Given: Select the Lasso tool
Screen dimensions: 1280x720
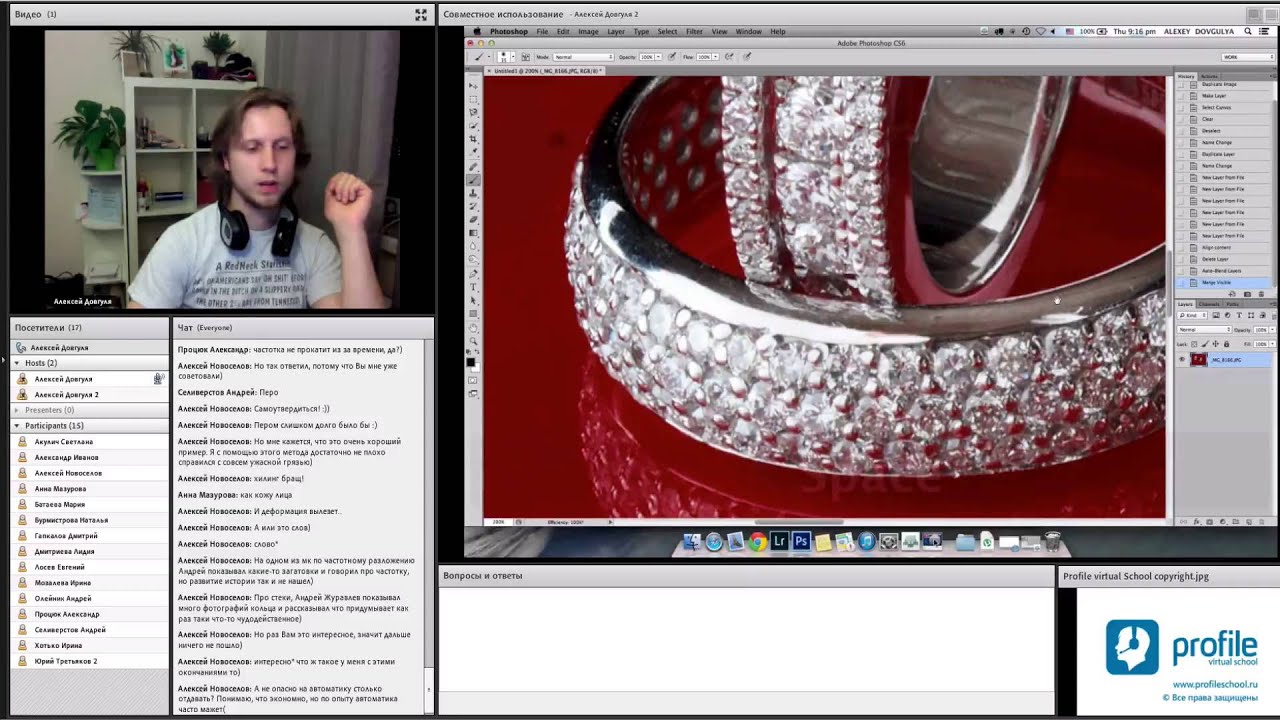Looking at the screenshot, I should 473,112.
